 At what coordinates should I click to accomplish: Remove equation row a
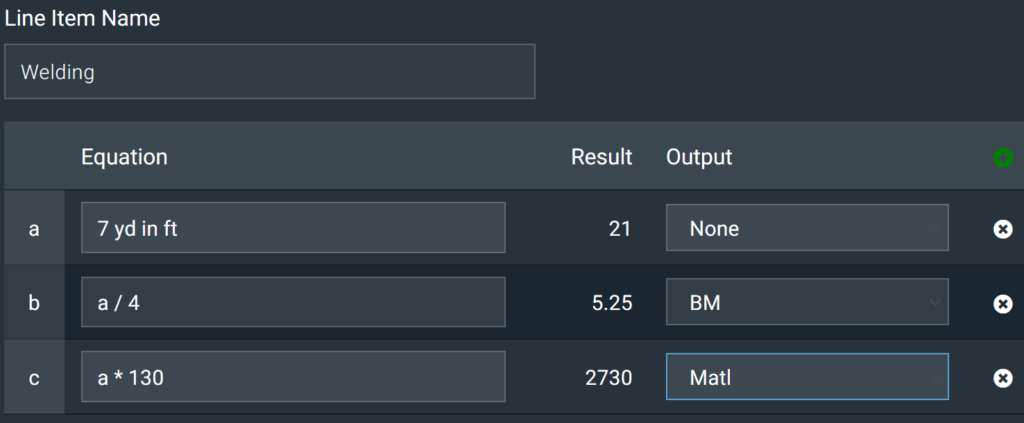pos(1003,228)
